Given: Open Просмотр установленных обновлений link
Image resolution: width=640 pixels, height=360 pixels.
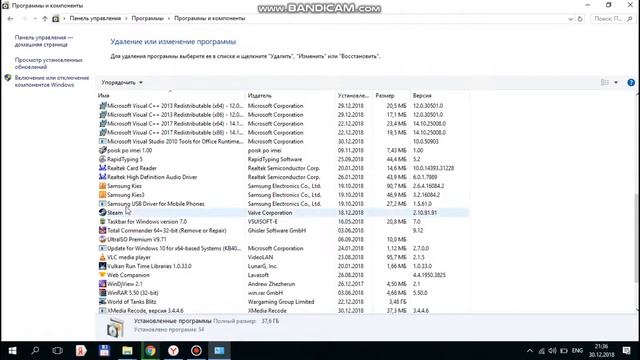Looking at the screenshot, I should 49,63.
